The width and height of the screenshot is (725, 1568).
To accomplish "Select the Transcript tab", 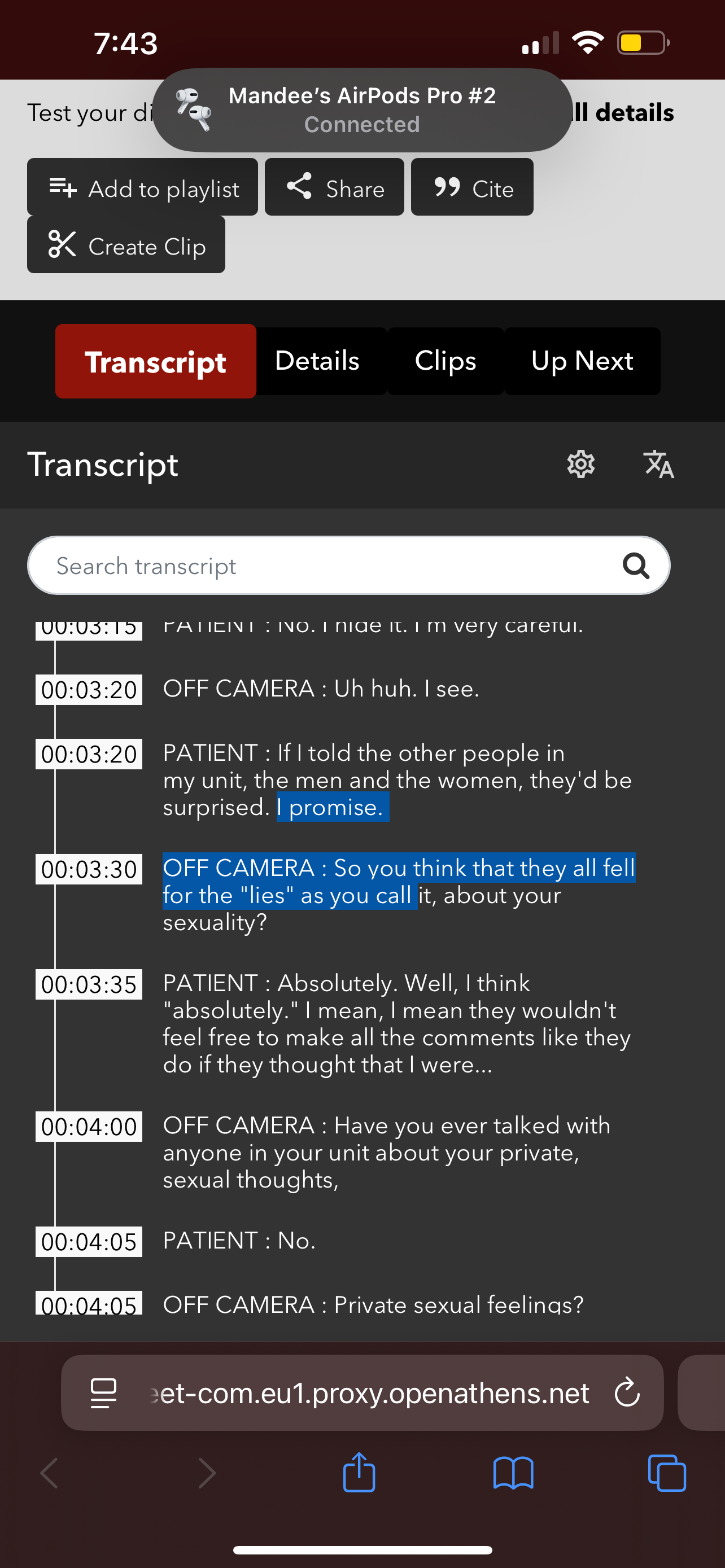I will (156, 361).
